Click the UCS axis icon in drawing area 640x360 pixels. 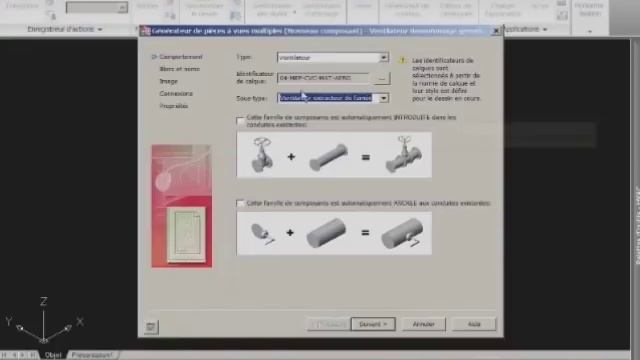pos(44,321)
